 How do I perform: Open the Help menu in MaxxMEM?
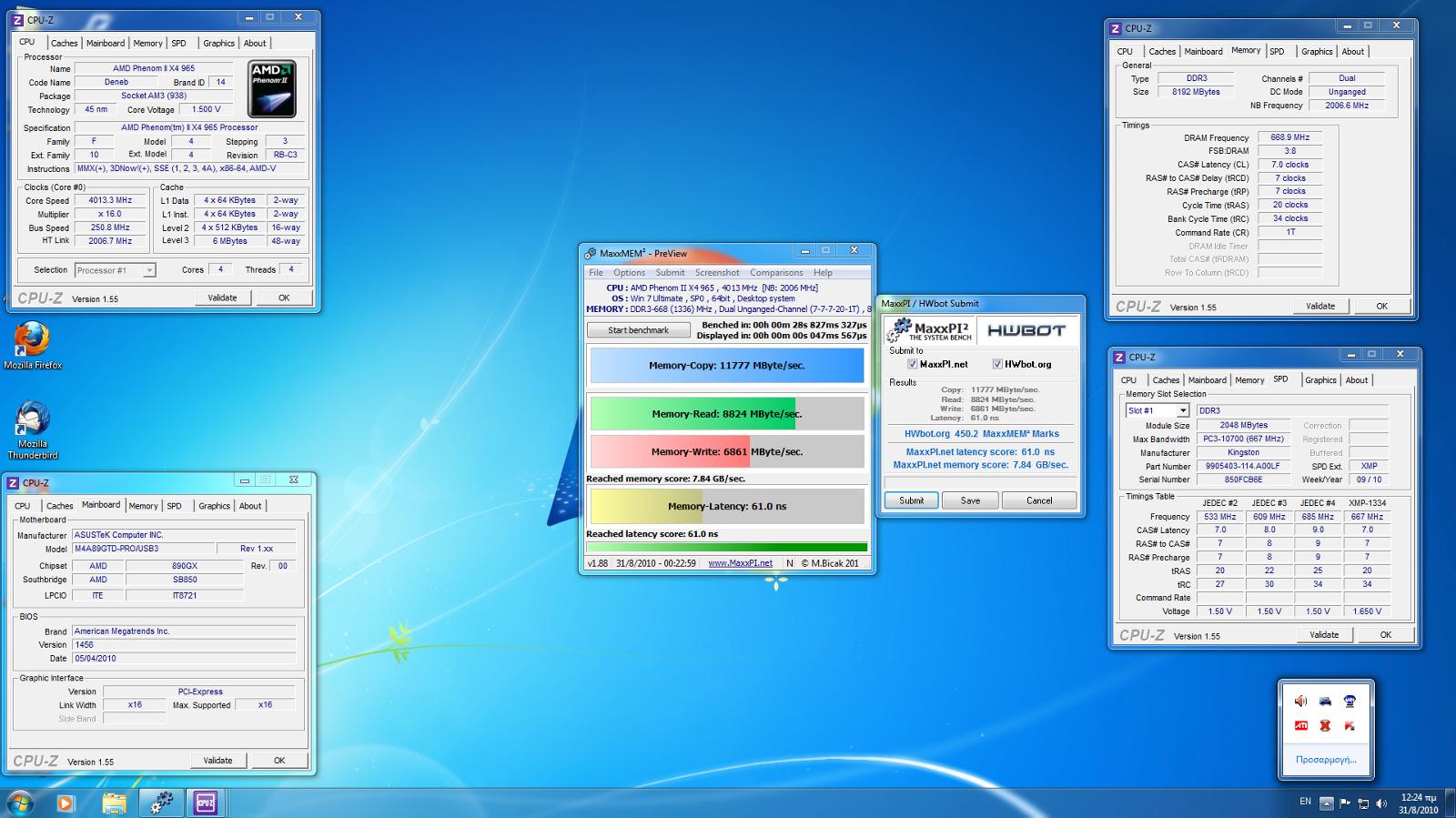(823, 272)
